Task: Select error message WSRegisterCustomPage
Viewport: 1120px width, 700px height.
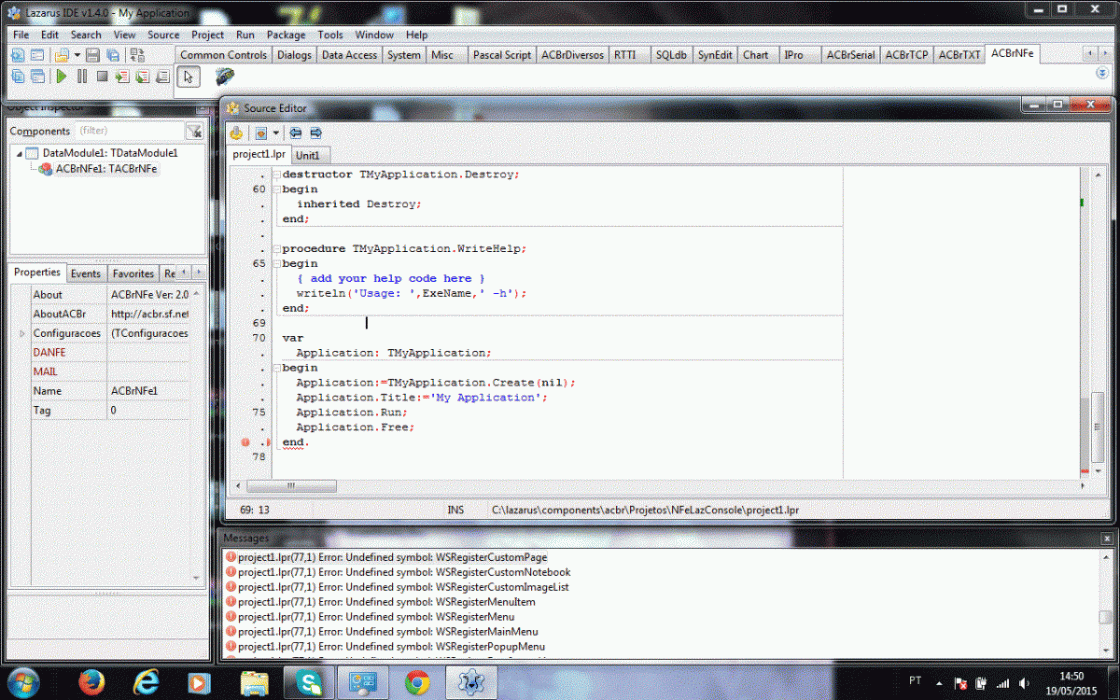Action: 392,557
